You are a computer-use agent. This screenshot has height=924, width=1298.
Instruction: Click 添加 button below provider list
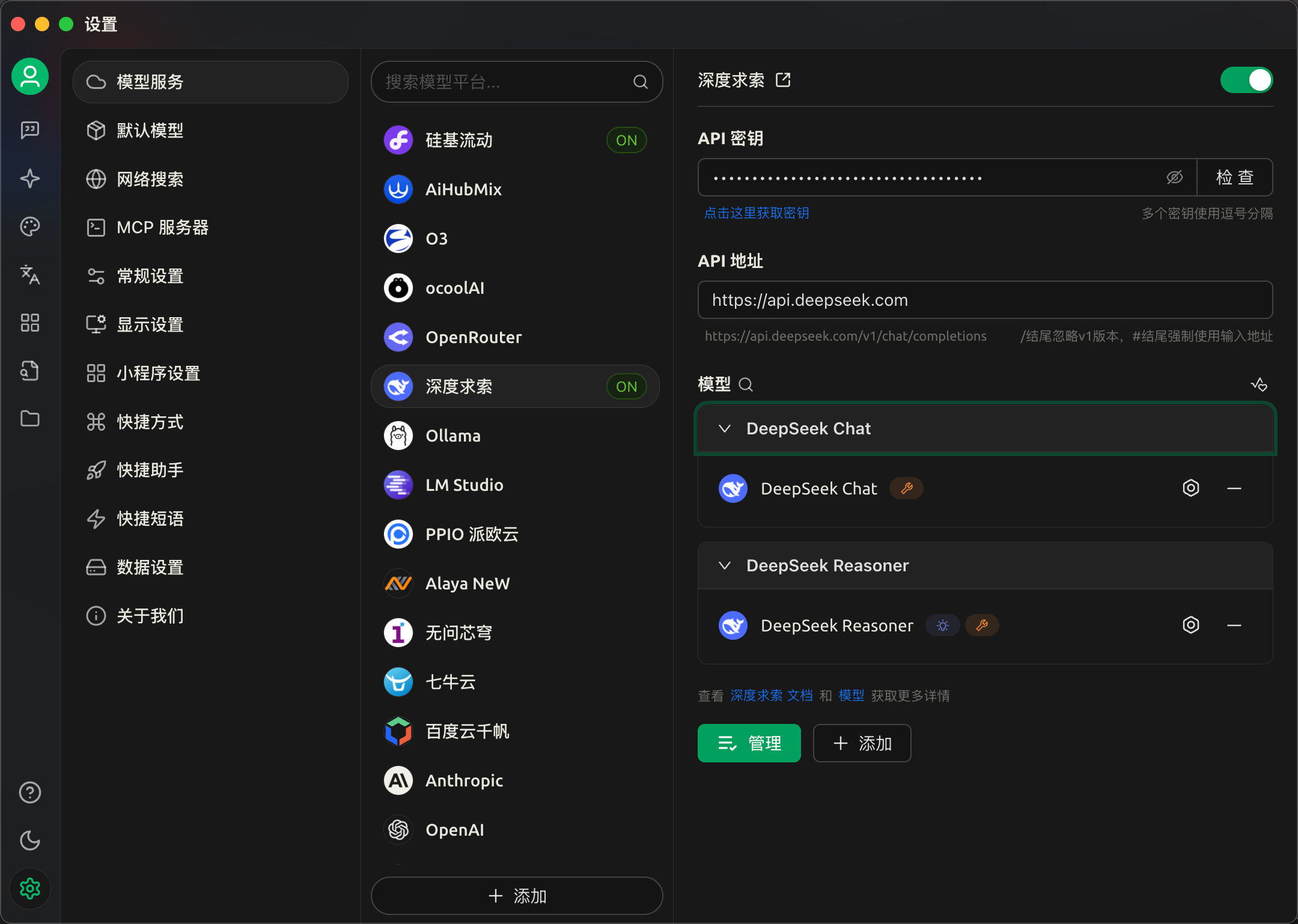coord(517,896)
